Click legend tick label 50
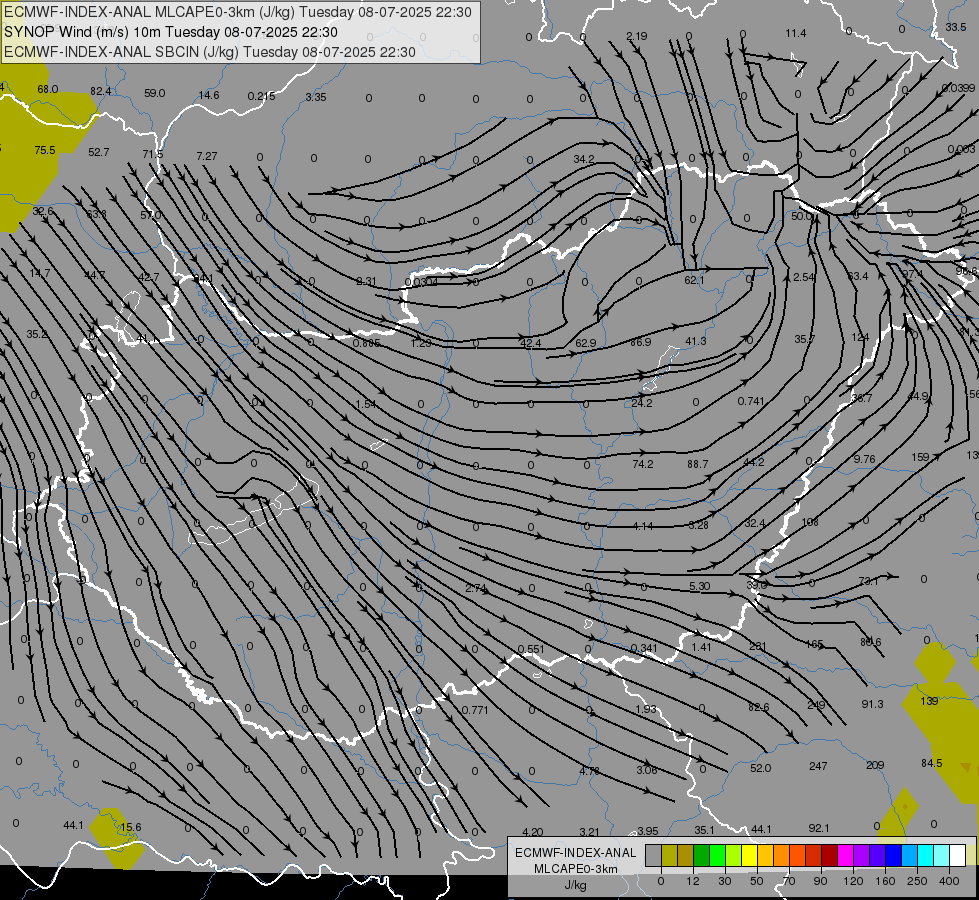 point(757,881)
